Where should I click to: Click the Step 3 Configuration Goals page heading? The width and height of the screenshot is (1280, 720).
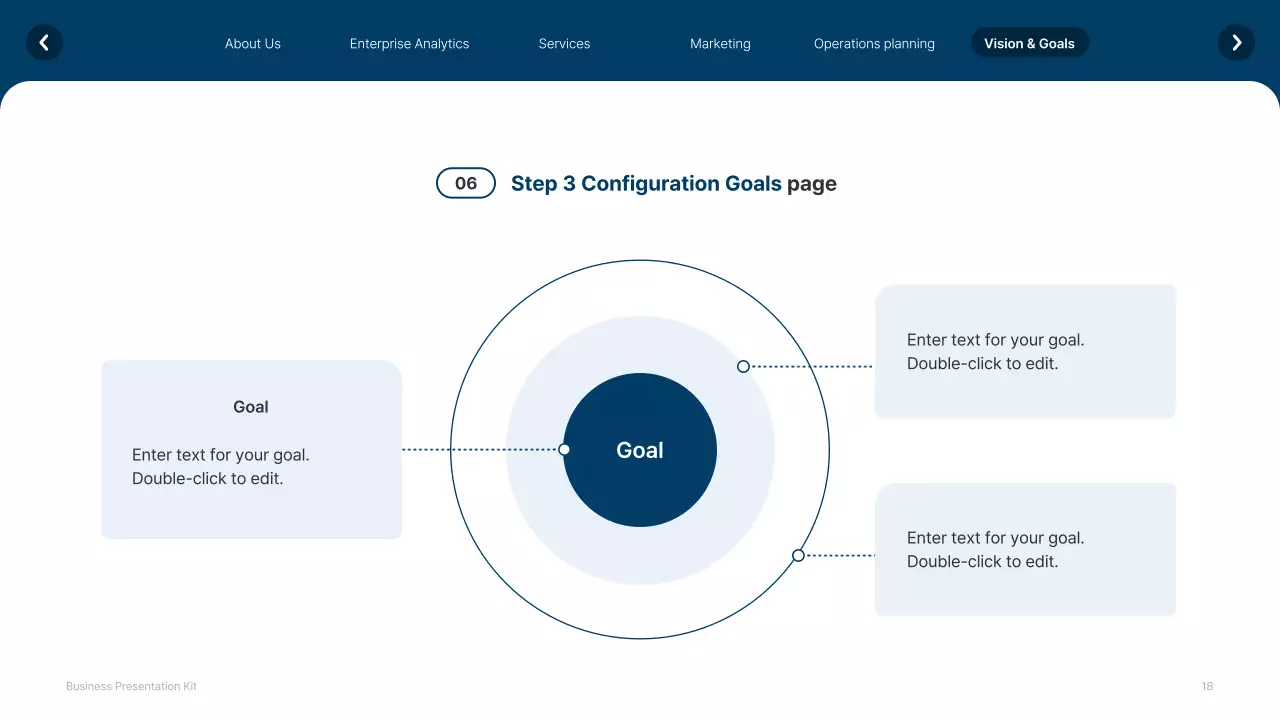point(674,183)
